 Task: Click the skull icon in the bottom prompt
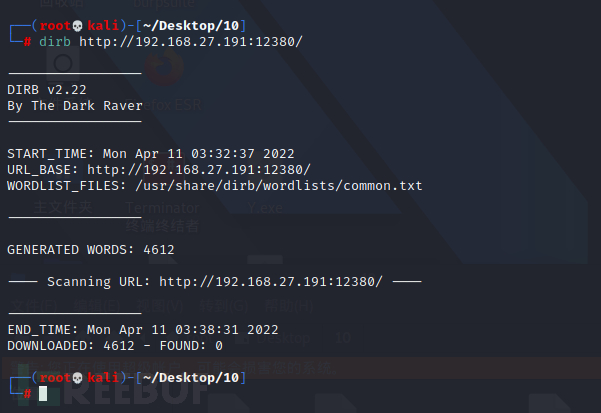79,377
